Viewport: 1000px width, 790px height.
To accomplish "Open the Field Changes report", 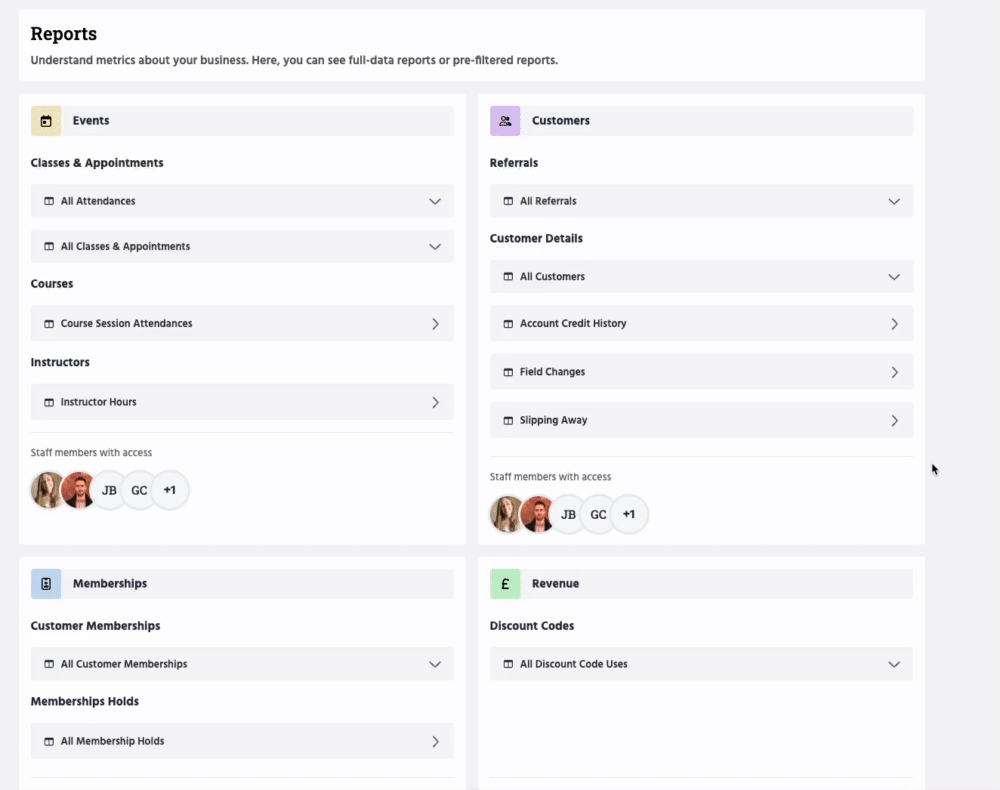I will tap(700, 372).
